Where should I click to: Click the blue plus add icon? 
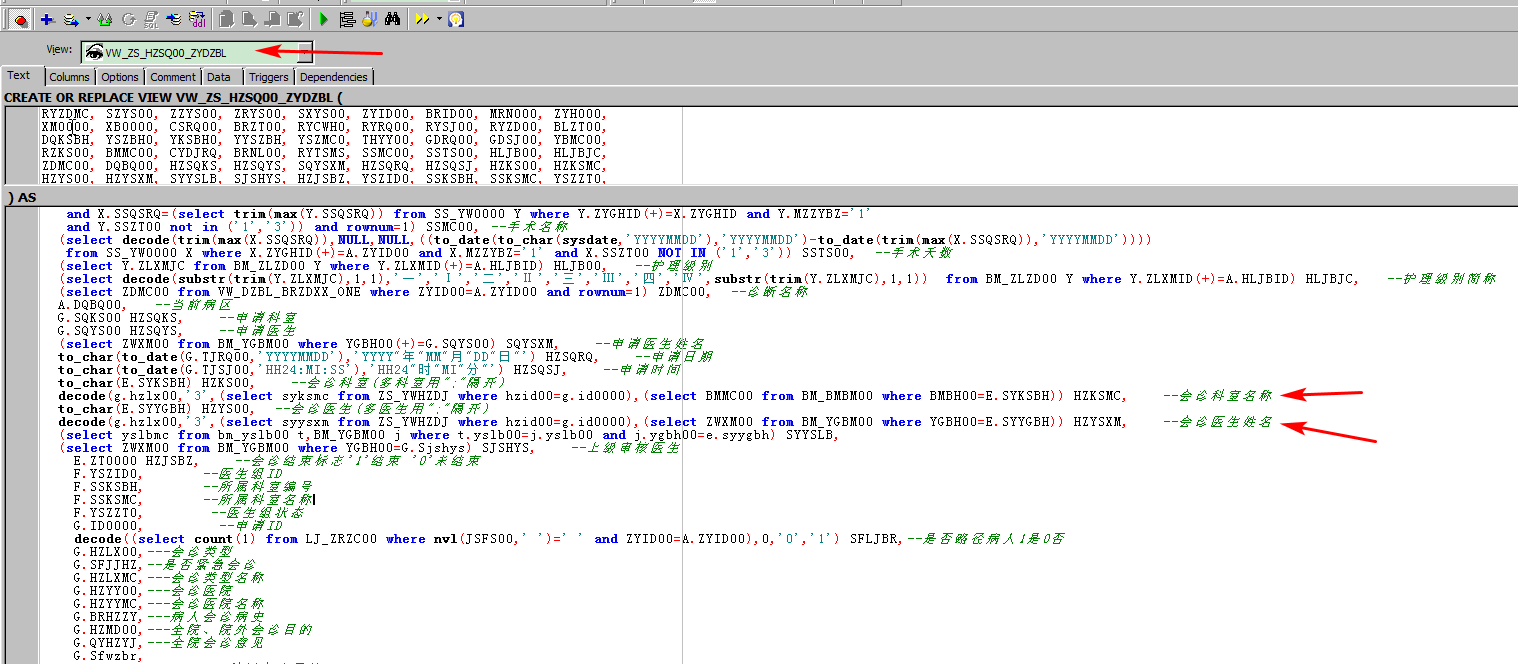[x=46, y=19]
